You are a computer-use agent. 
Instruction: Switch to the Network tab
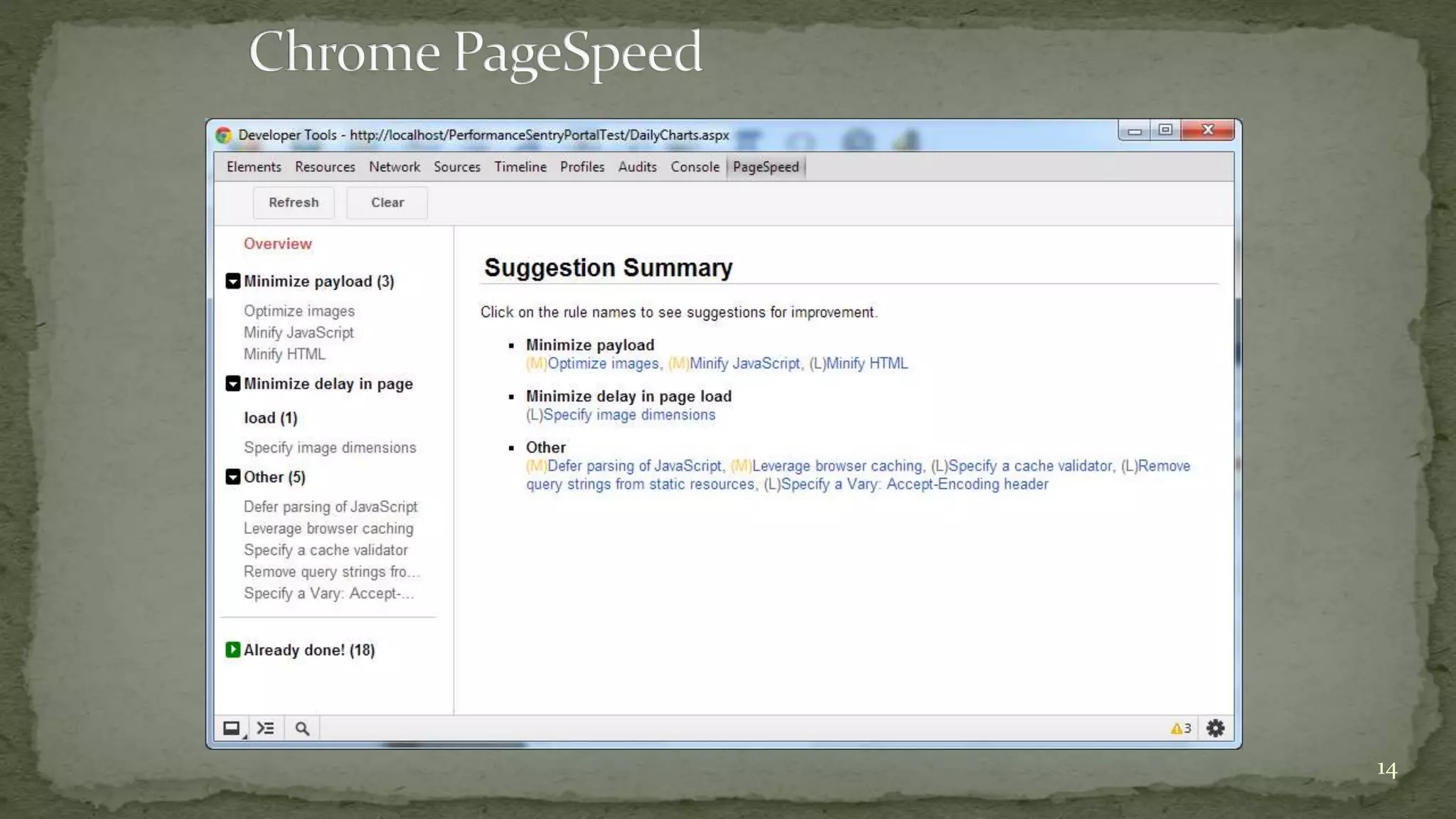point(394,167)
